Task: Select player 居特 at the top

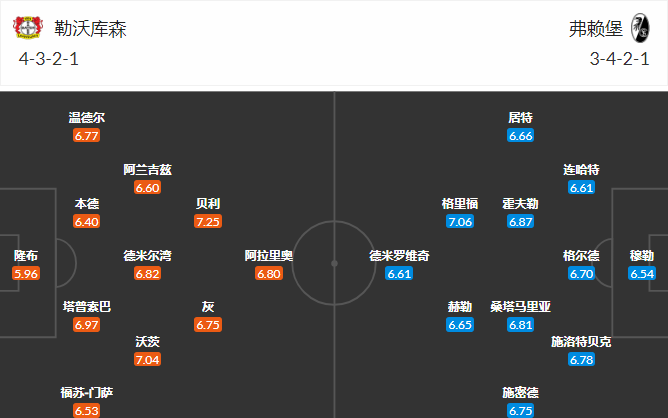Action: 520,118
